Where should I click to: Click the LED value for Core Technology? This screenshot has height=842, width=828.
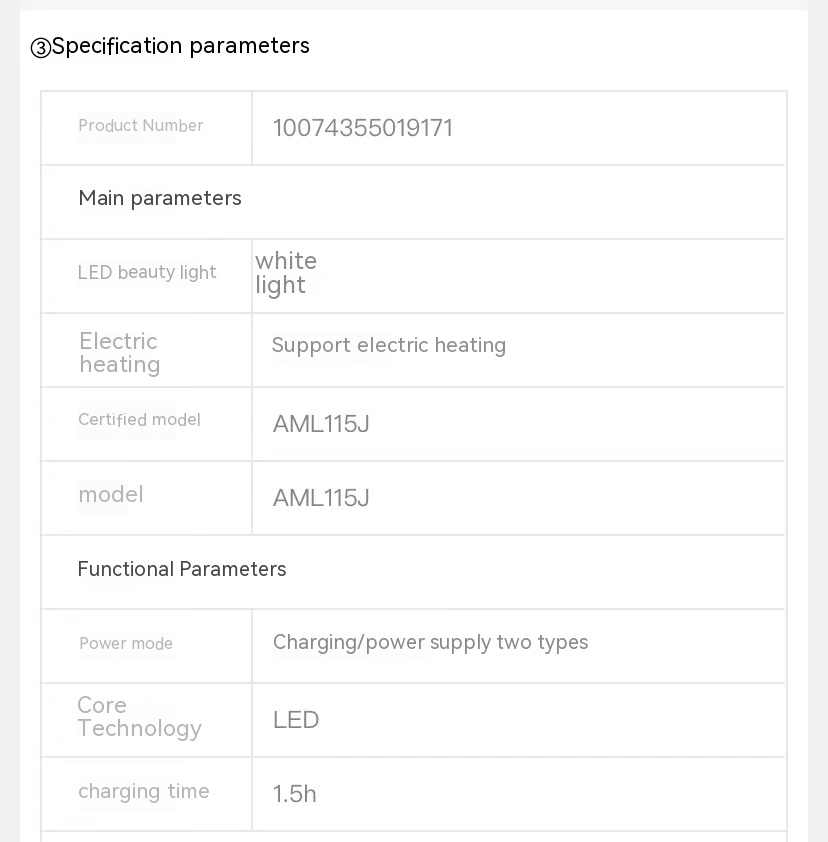(296, 720)
